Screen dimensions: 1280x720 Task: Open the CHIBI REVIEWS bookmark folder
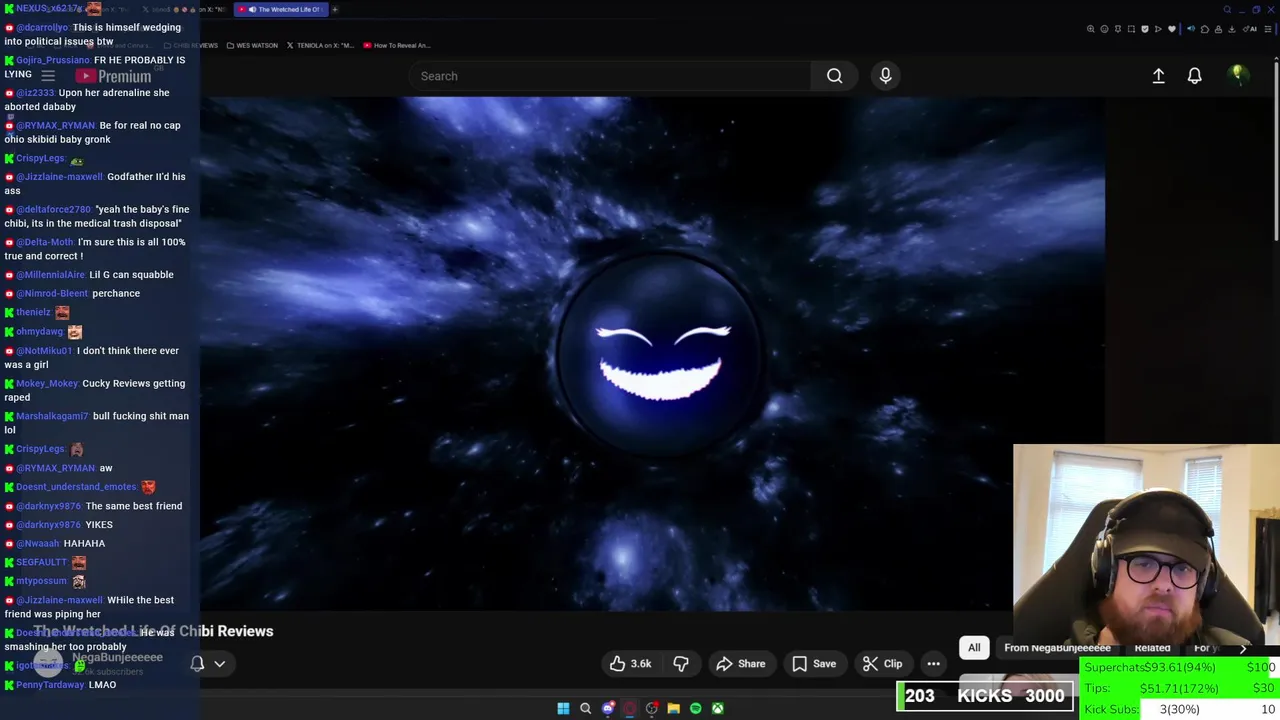(190, 45)
